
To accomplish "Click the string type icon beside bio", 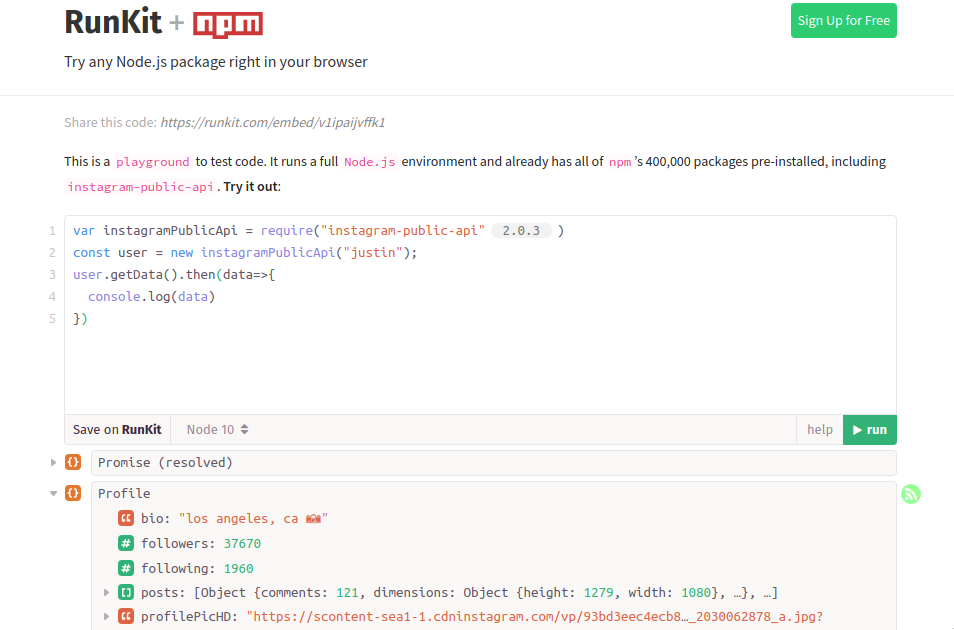I will (x=126, y=519).
